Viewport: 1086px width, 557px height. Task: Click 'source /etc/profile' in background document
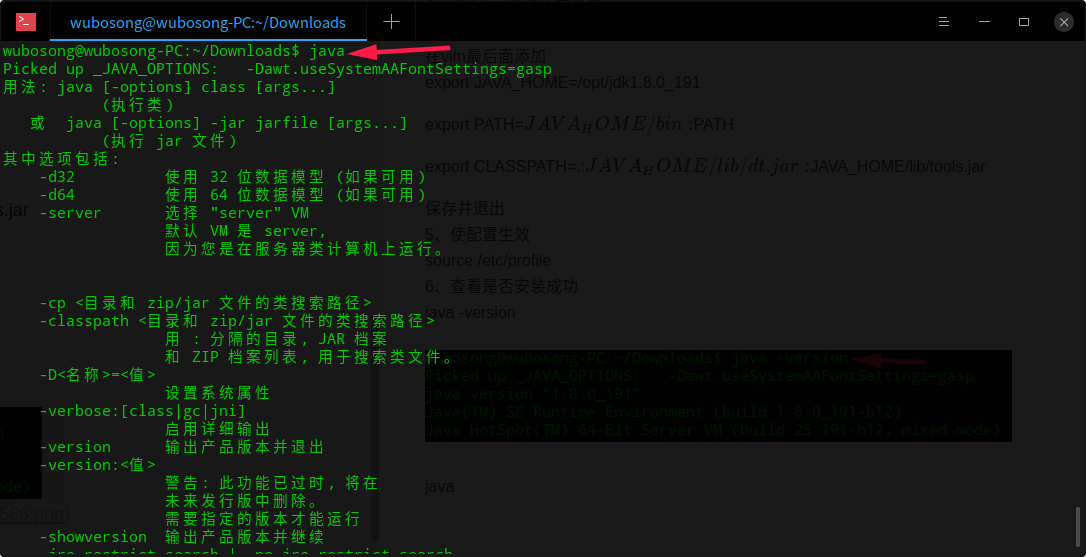[x=488, y=261]
